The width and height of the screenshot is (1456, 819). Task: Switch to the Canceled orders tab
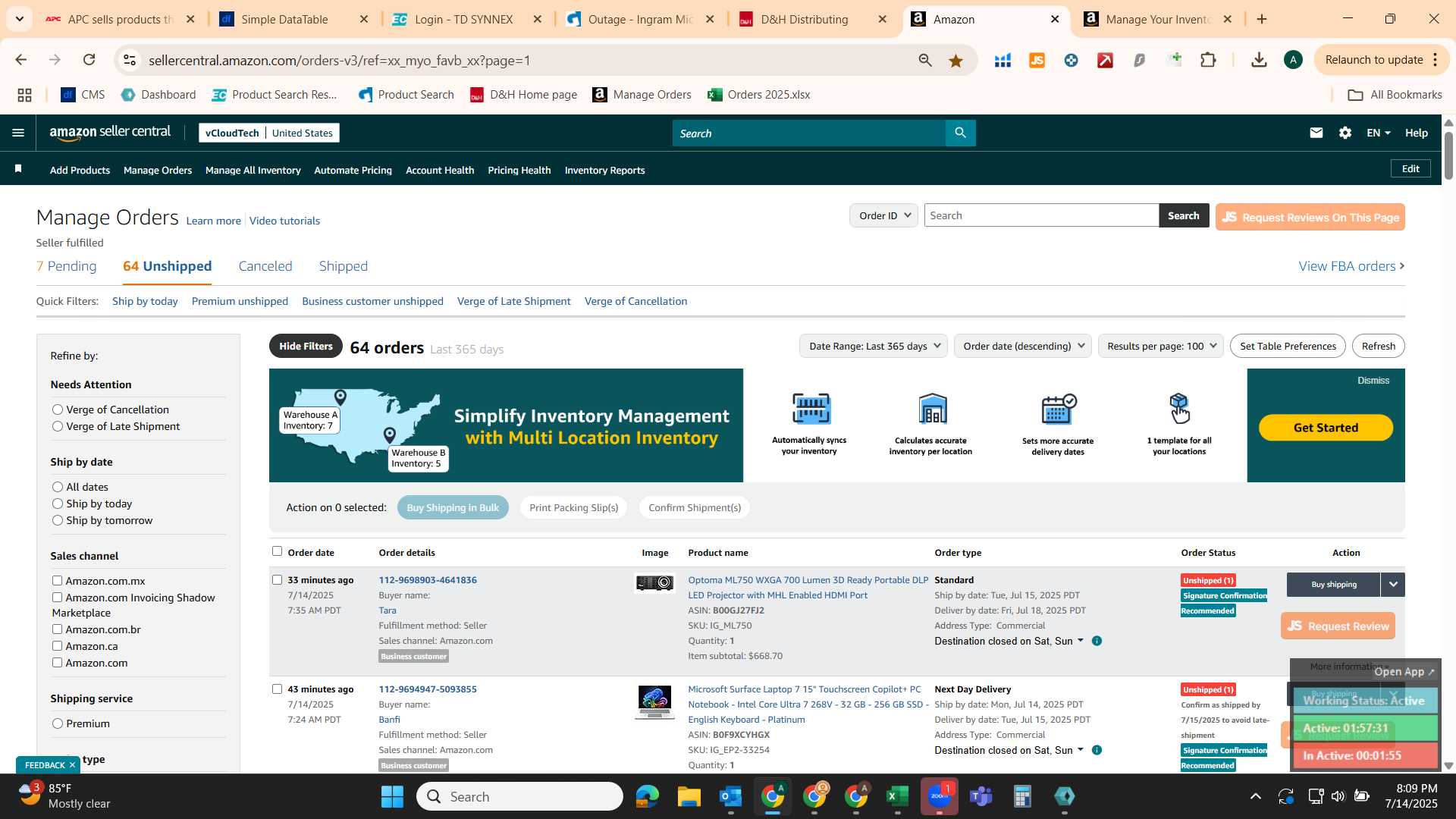click(265, 266)
